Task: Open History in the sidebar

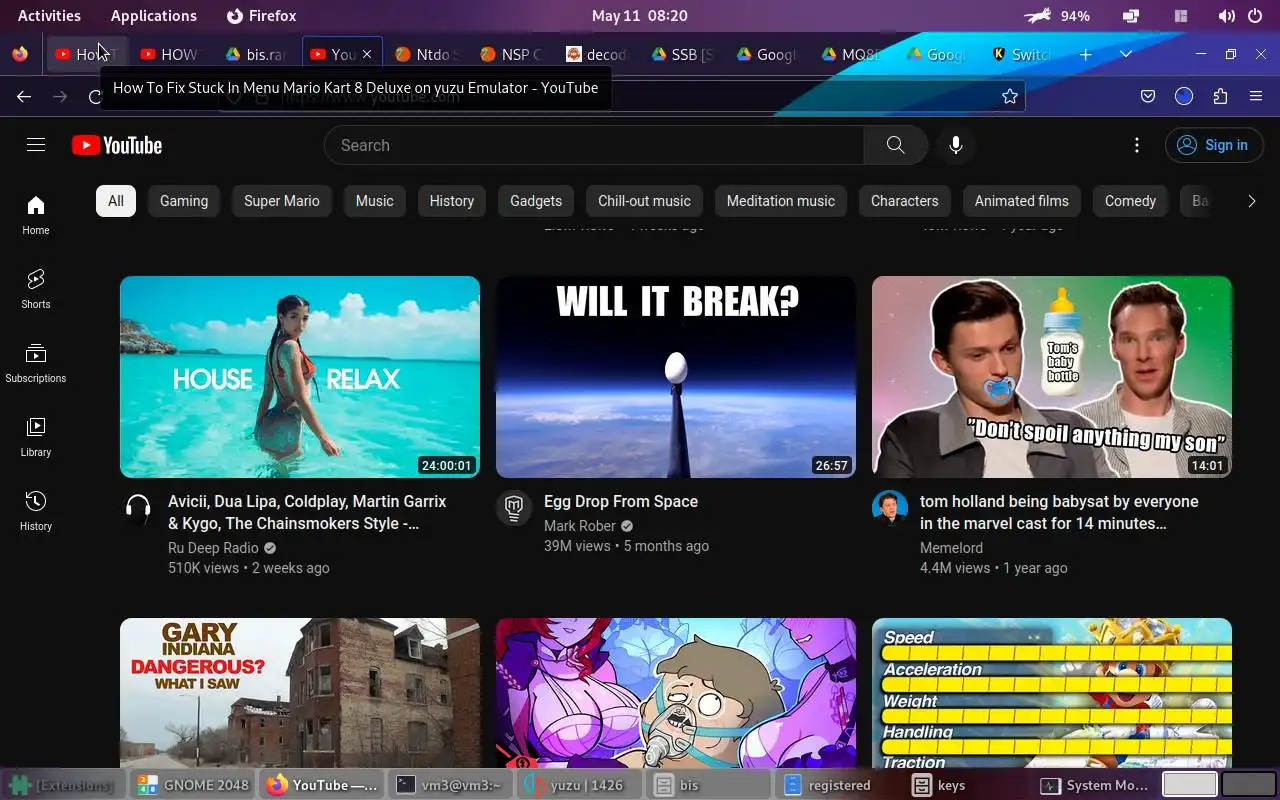Action: [36, 511]
